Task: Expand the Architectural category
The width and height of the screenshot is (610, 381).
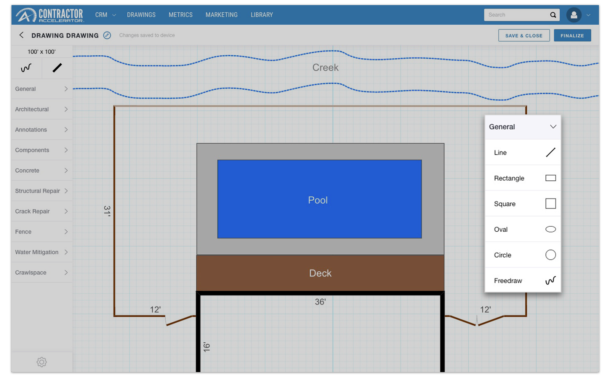Action: coord(41,109)
